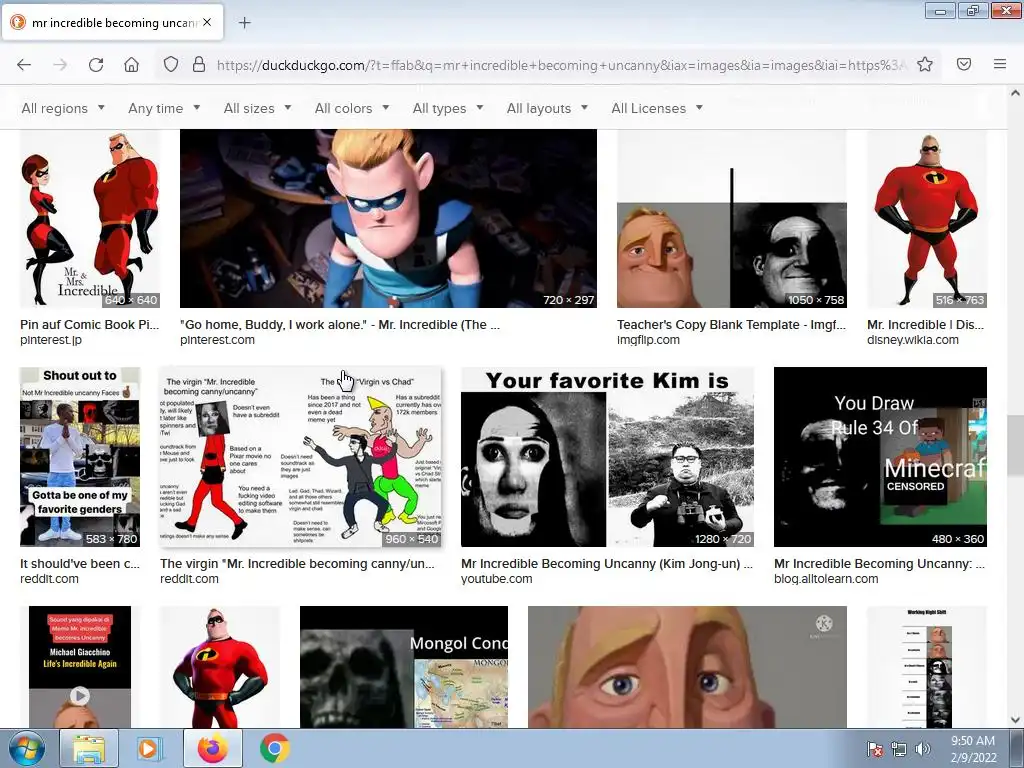Expand the All types filter
Viewport: 1024px width, 768px height.
pos(448,108)
